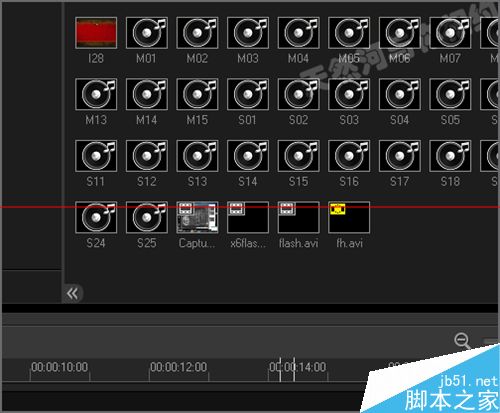Click the M01 clip name label
This screenshot has width=500, height=413.
point(146,59)
